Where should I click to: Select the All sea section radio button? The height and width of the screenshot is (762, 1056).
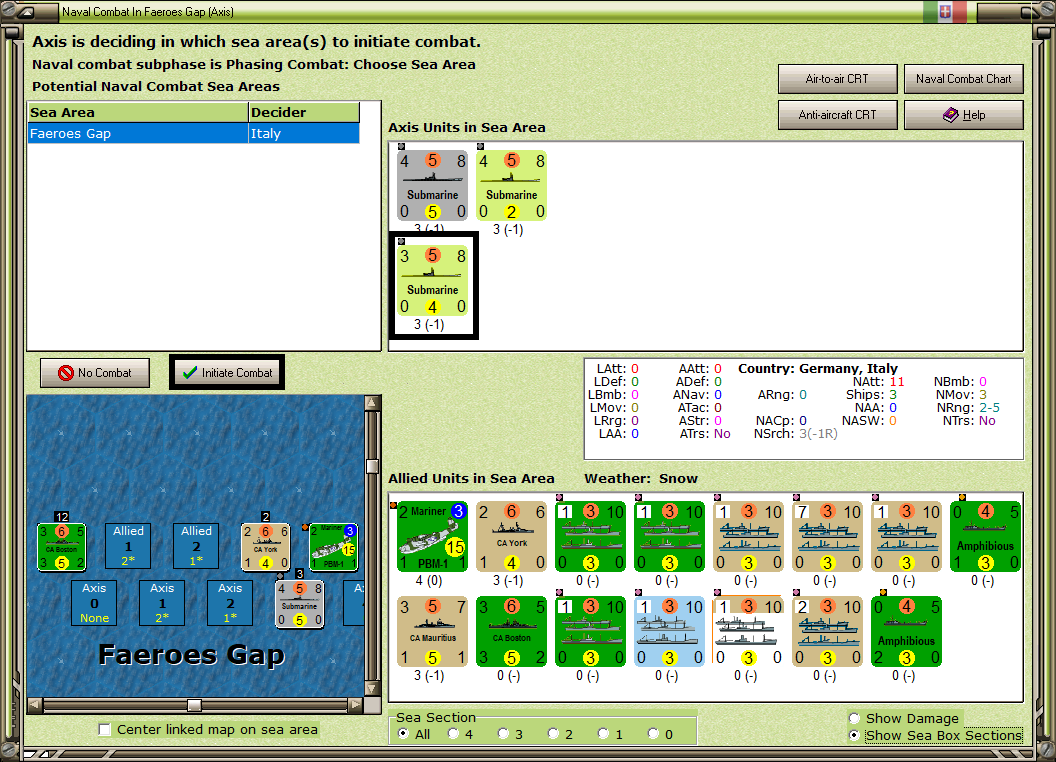click(x=403, y=734)
